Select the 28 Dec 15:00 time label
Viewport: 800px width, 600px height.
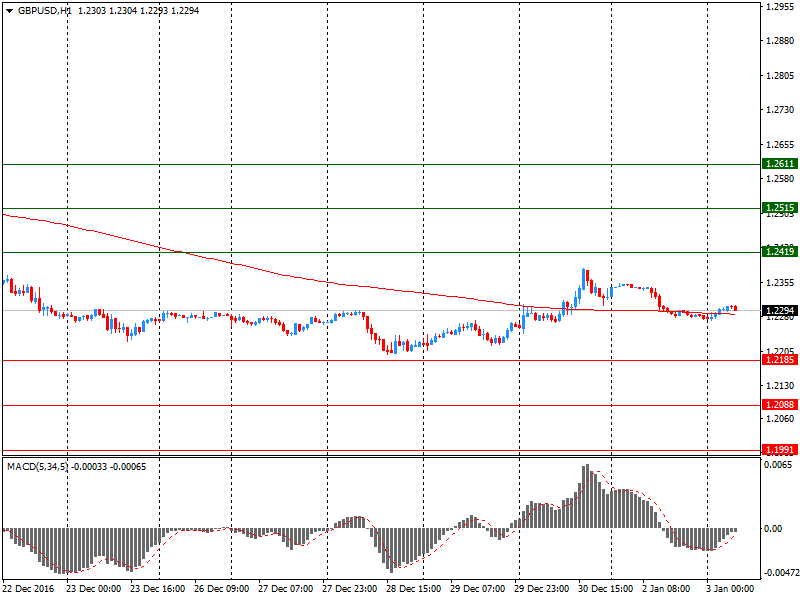click(413, 589)
